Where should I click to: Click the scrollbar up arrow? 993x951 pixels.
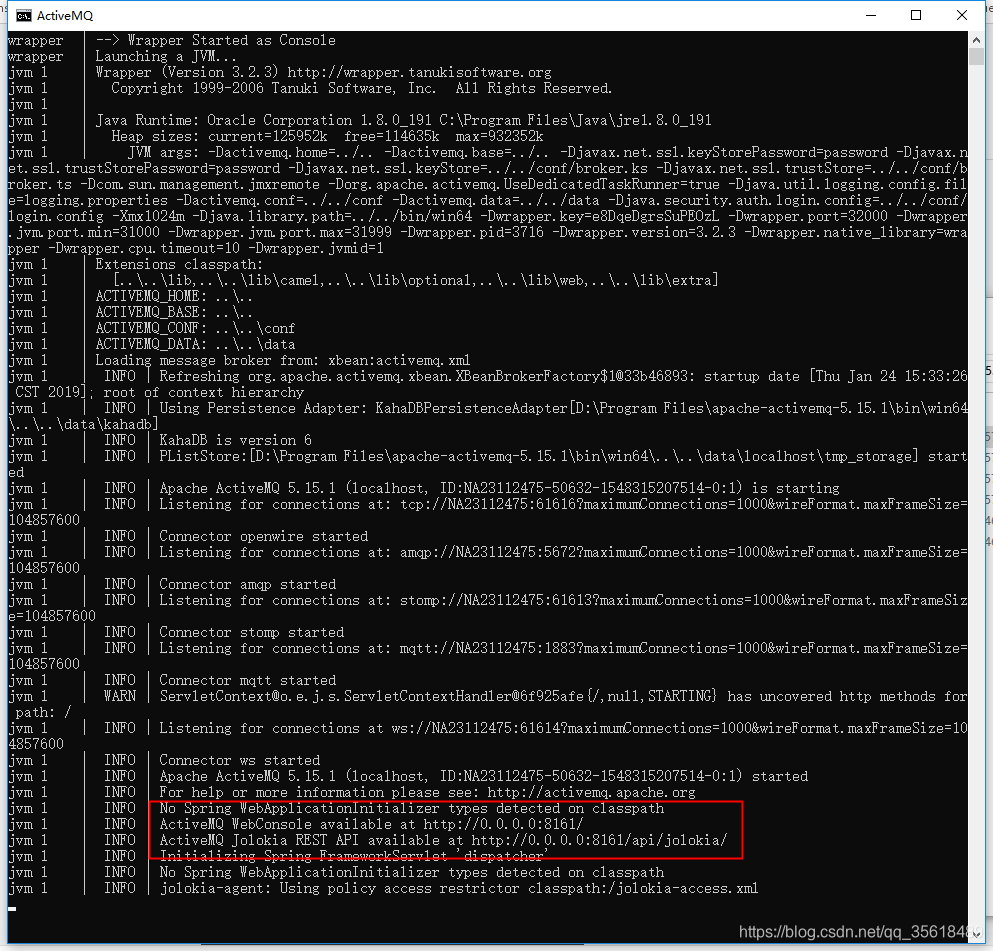976,39
